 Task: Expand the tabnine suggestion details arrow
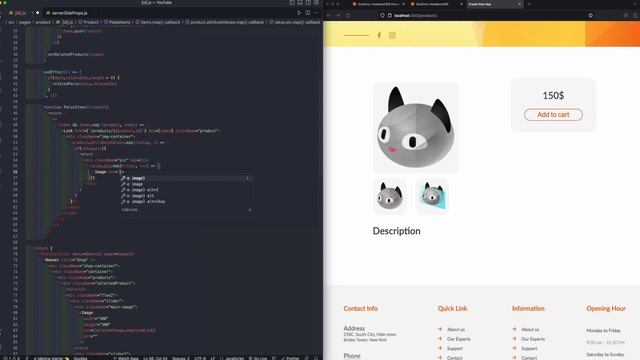click(x=250, y=210)
